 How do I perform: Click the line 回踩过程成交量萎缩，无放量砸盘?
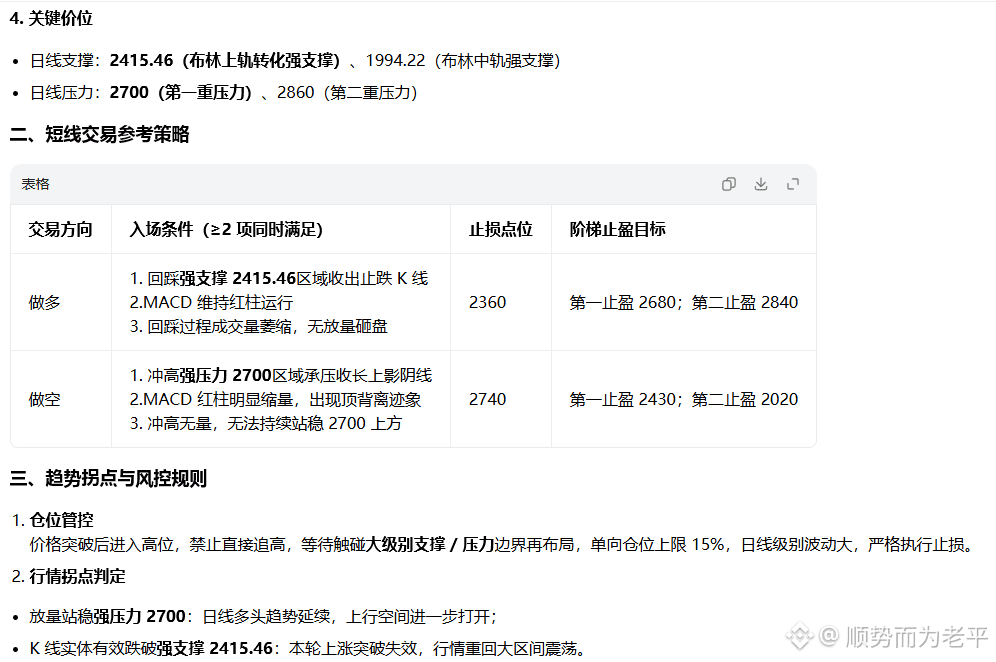point(259,327)
